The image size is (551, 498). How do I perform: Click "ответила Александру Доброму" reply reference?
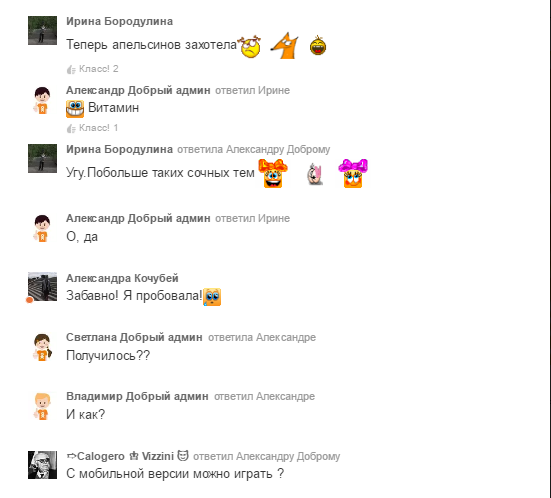click(x=254, y=149)
